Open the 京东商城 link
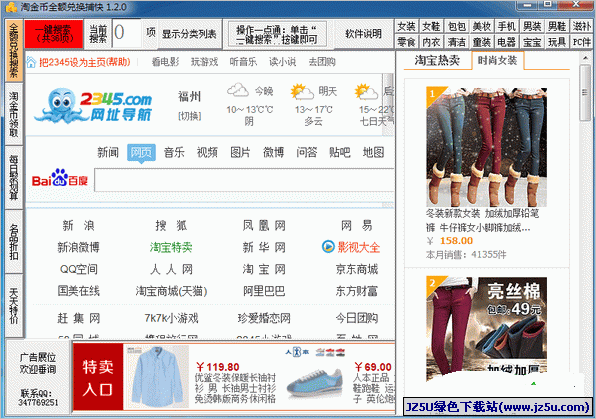 [x=357, y=269]
